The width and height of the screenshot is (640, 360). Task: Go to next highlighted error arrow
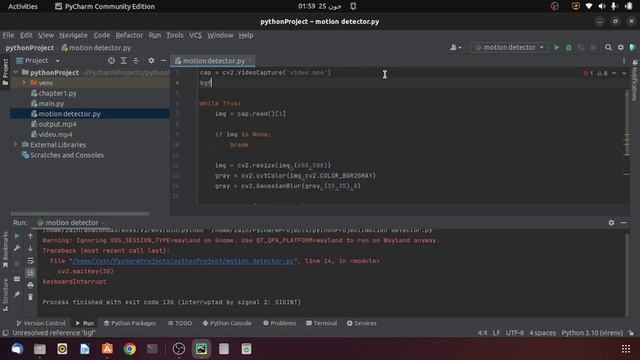click(x=624, y=73)
